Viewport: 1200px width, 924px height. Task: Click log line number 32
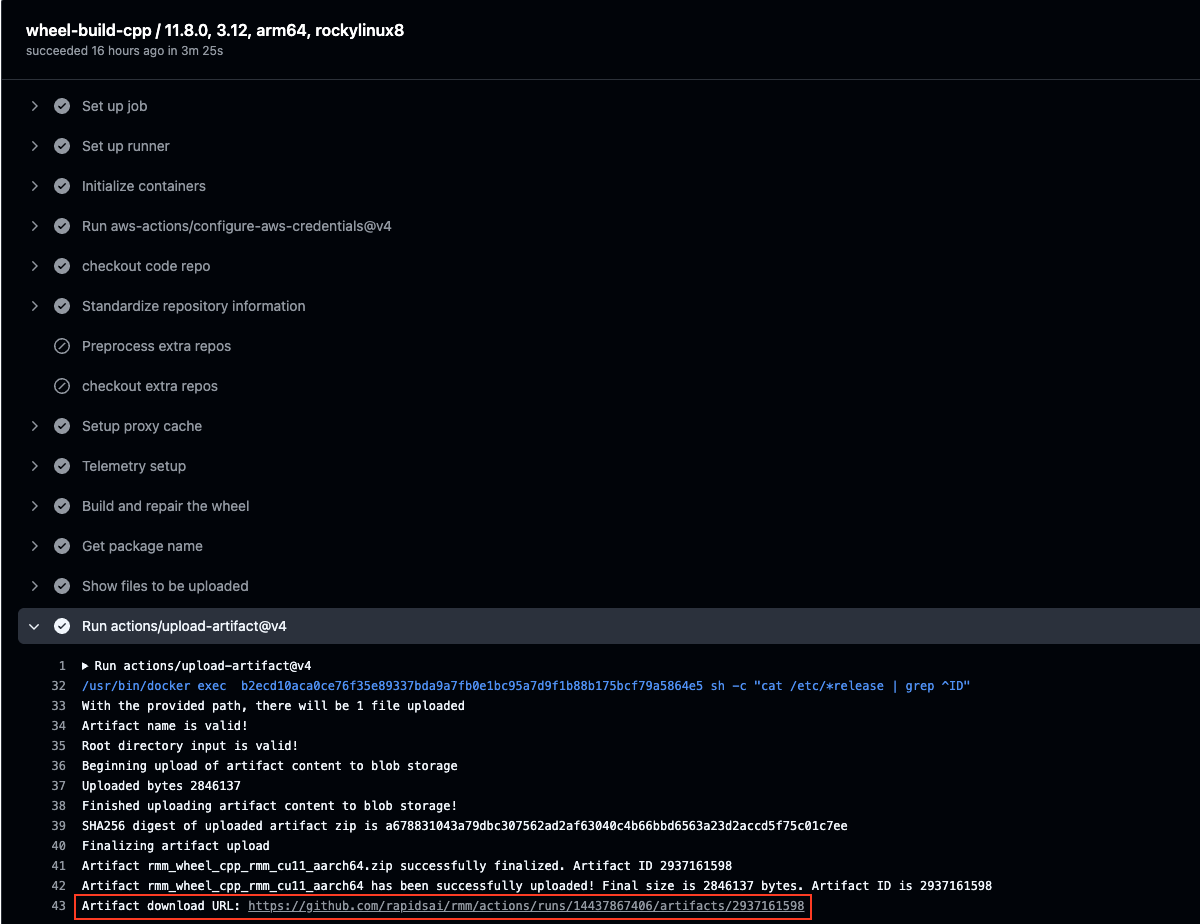tap(58, 686)
